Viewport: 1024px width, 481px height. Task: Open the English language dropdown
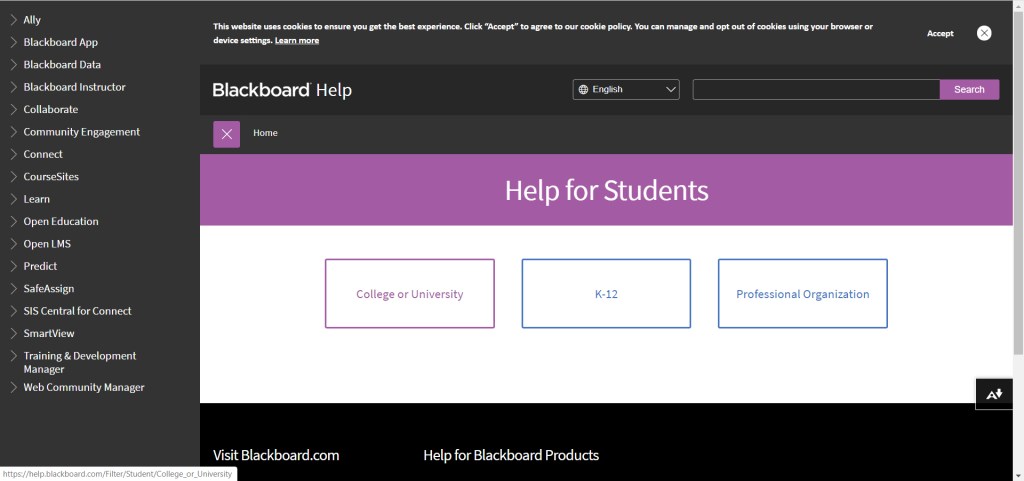click(x=626, y=89)
